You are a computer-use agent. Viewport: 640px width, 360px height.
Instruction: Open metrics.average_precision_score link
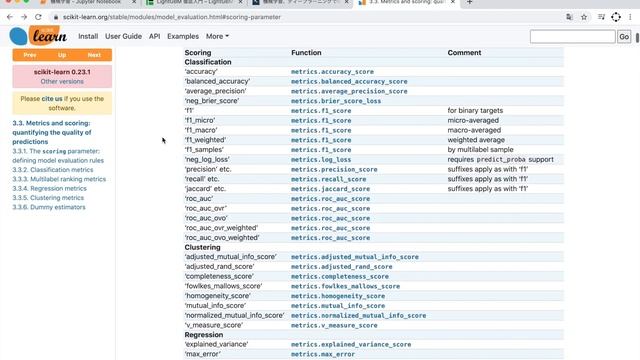(x=349, y=91)
